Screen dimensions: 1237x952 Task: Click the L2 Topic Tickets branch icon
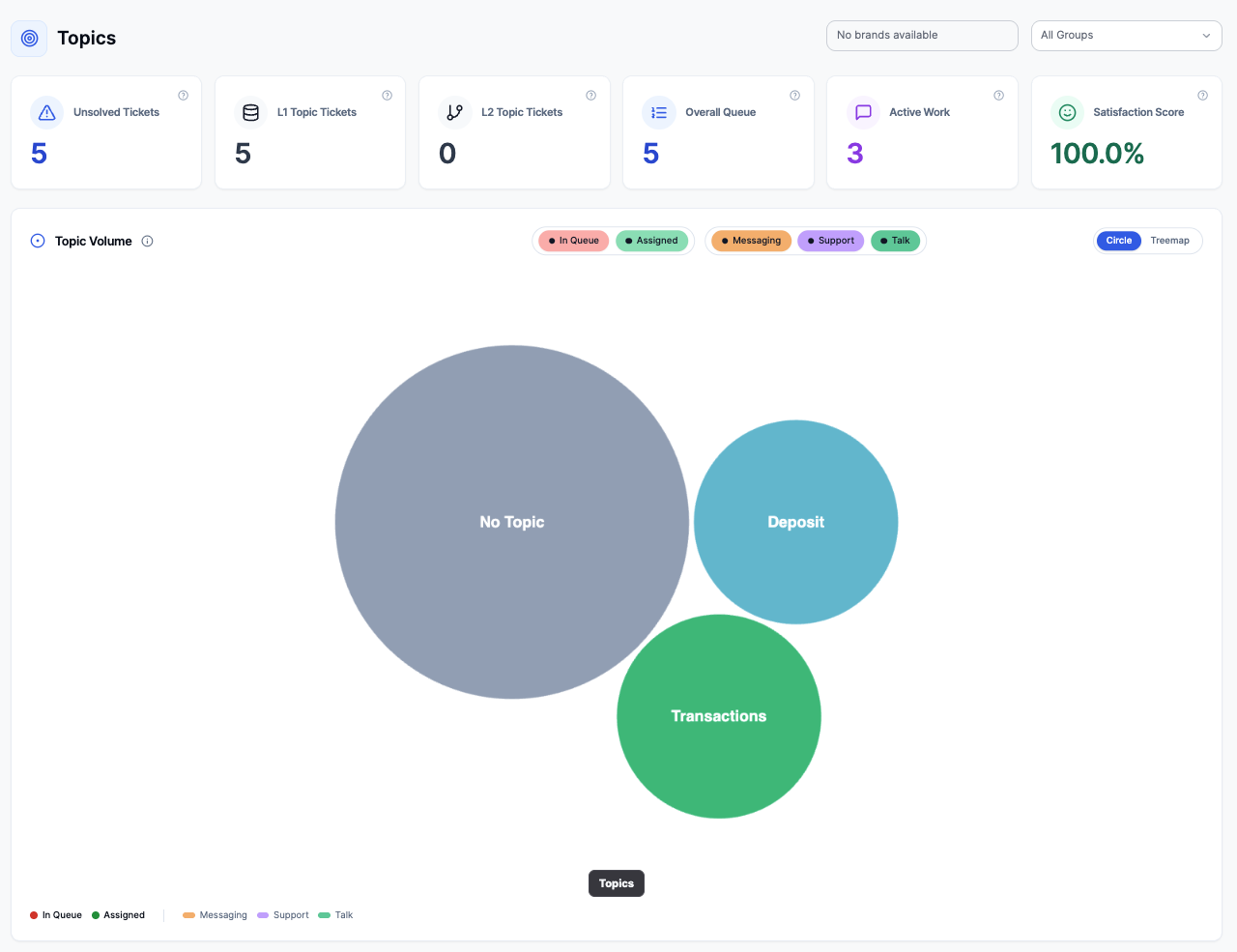(455, 113)
